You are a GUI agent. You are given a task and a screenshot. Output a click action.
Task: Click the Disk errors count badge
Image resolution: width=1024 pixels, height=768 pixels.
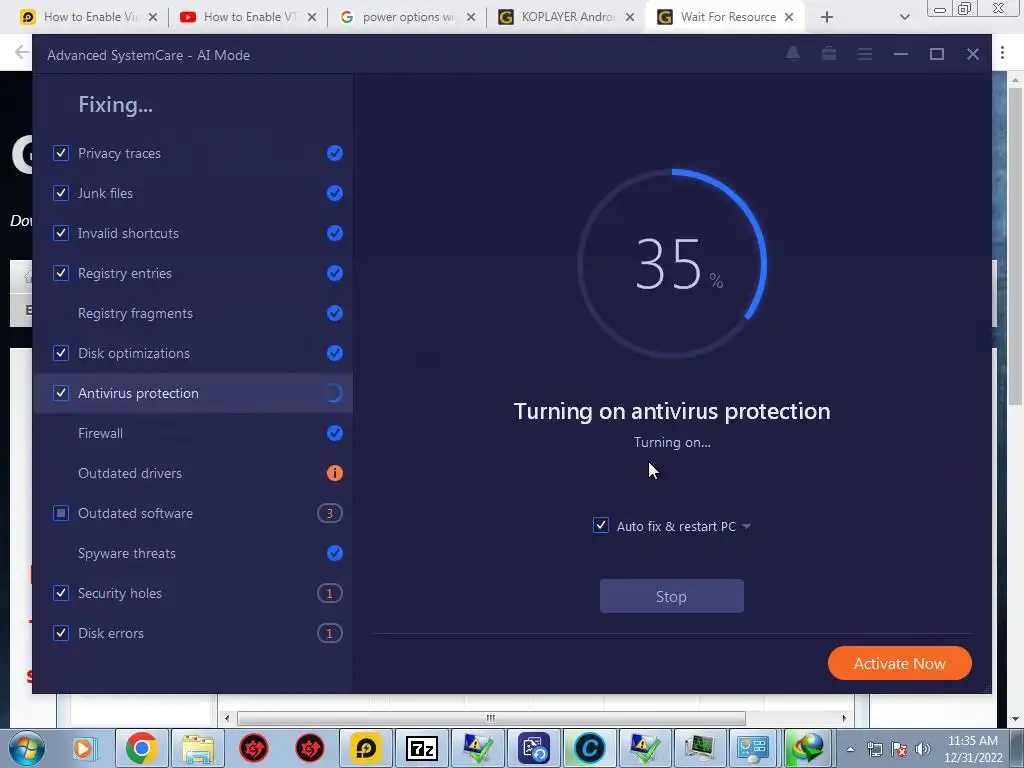click(x=330, y=633)
